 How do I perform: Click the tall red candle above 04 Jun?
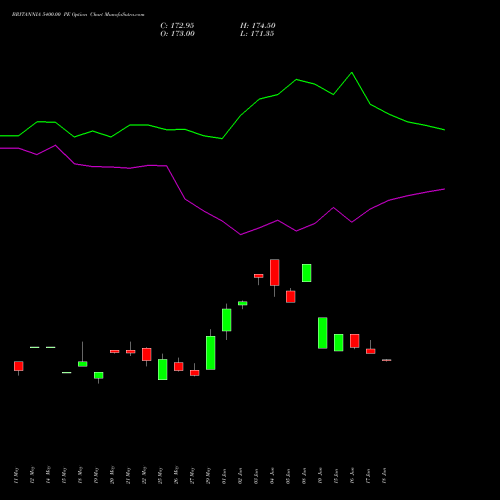275,272
